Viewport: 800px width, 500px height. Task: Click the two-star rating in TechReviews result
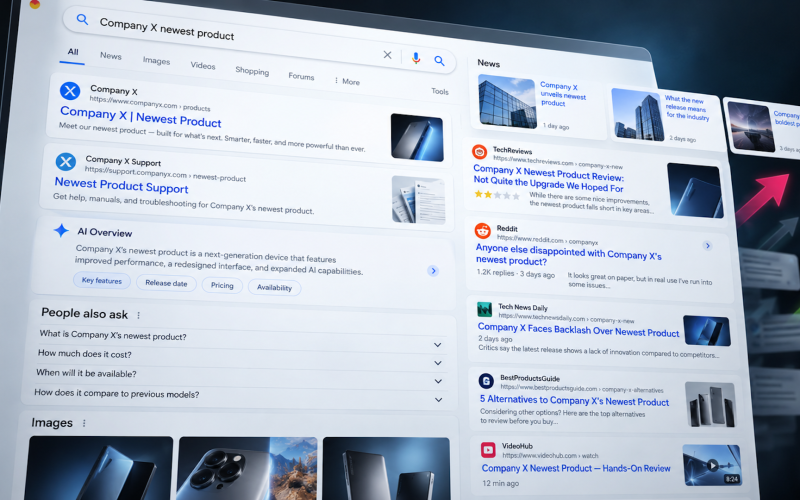point(497,195)
